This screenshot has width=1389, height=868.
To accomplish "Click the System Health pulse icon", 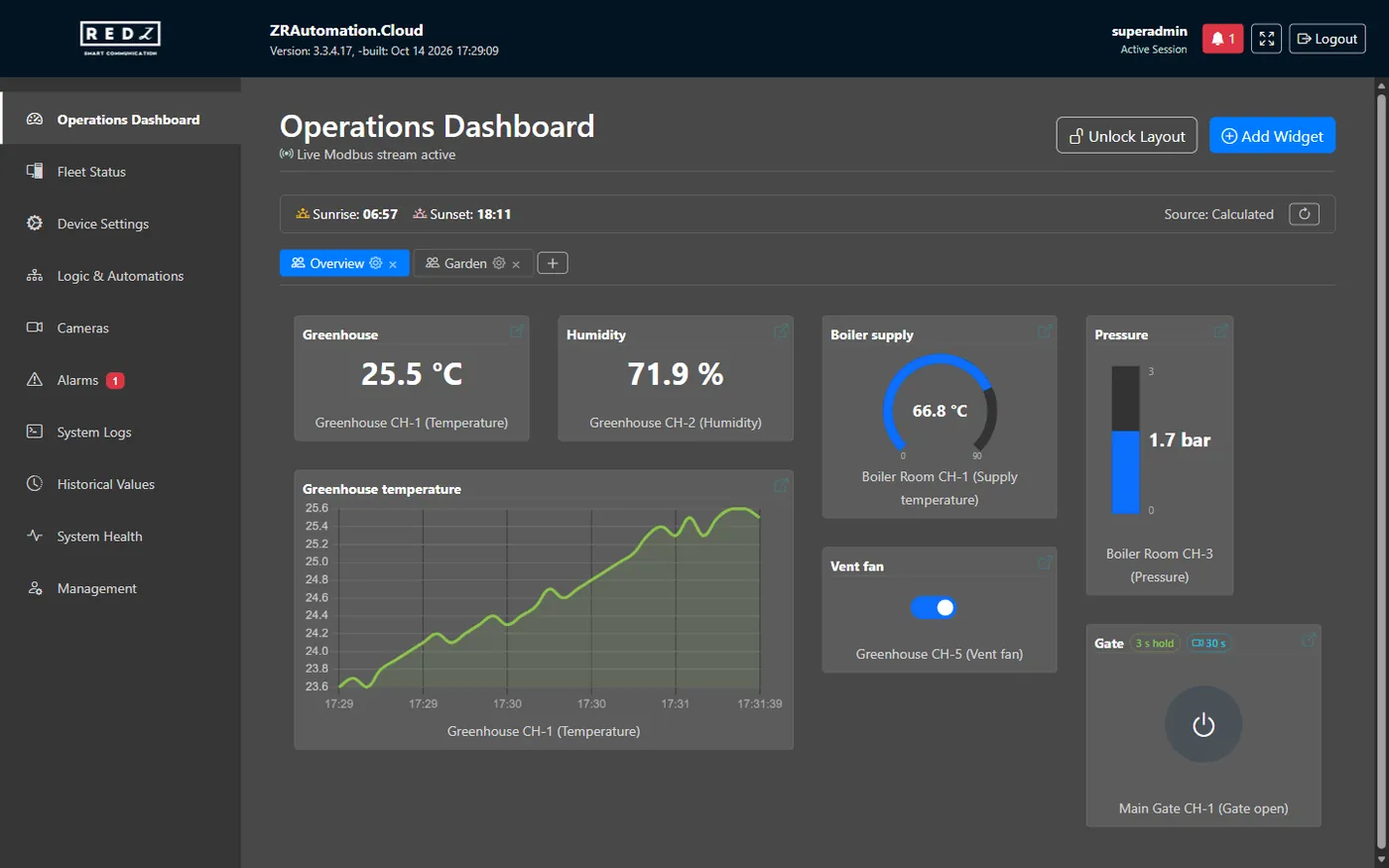I will 35,536.
